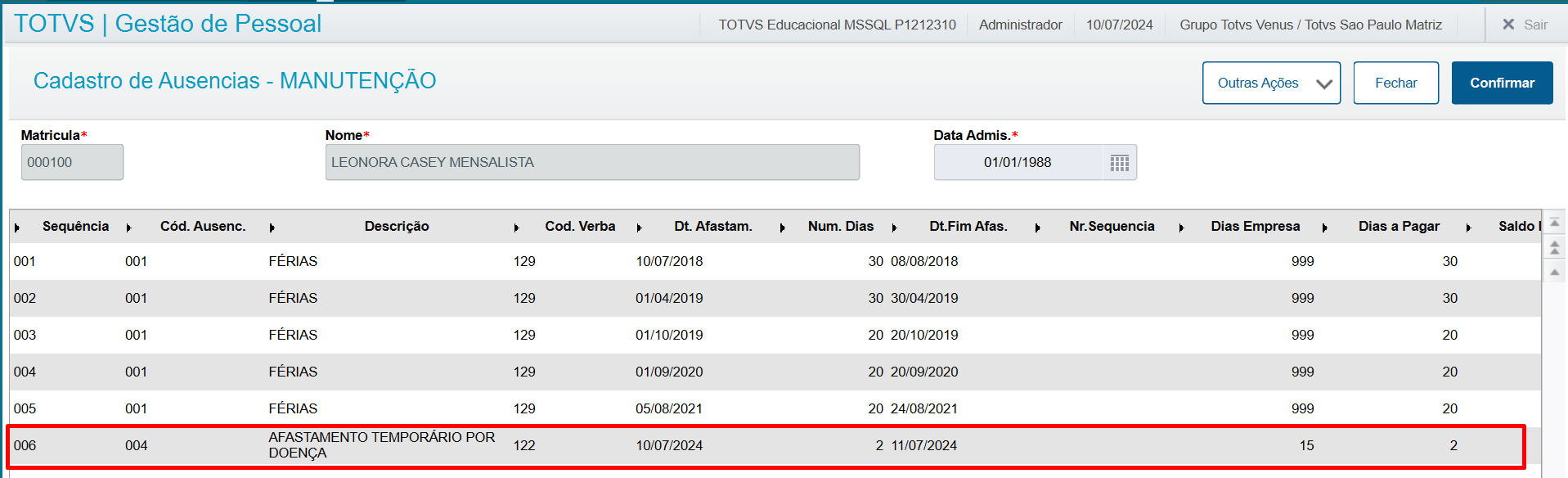1568x478 pixels.
Task: Click FÉRIAS description in row 003
Action: pos(293,335)
